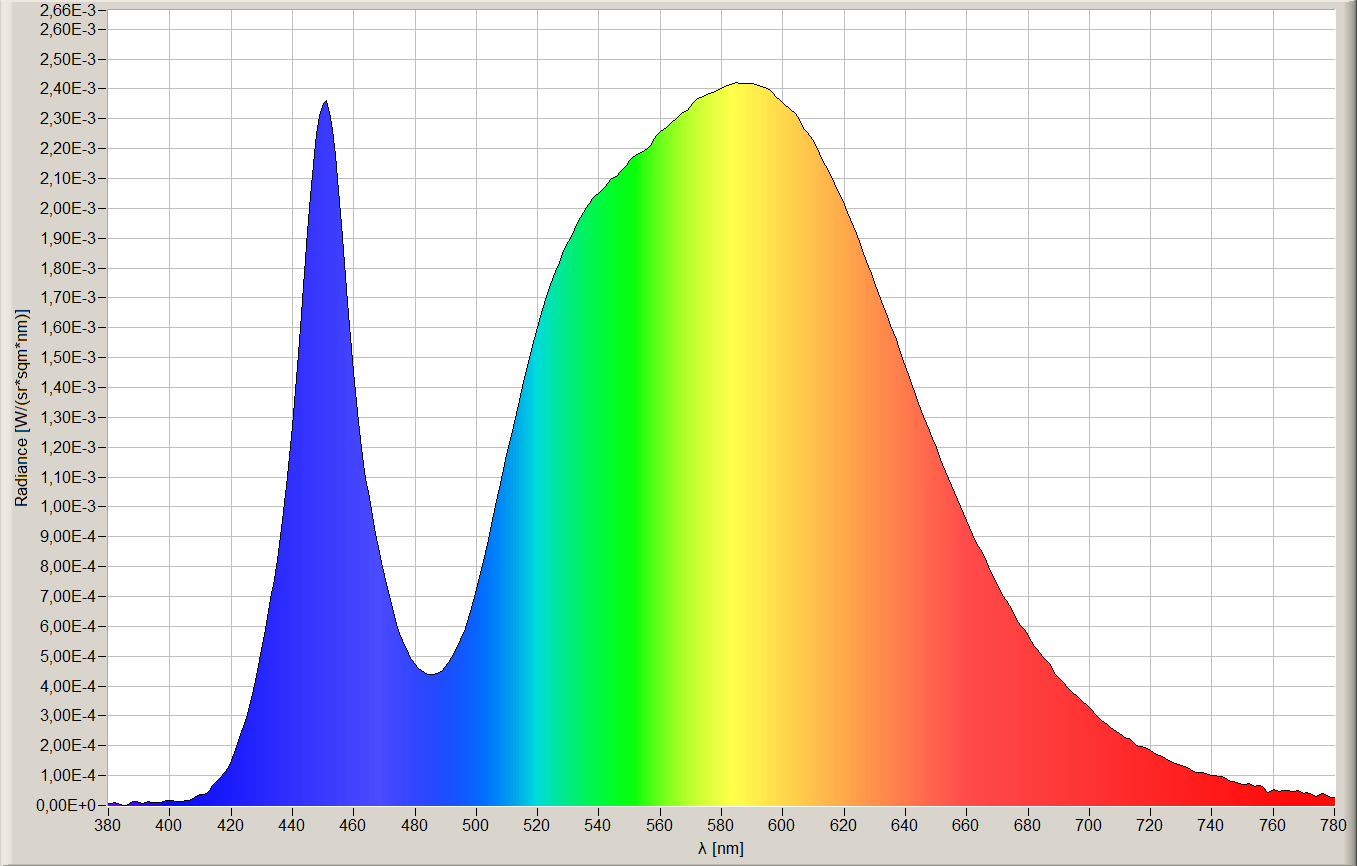Click the blue peak at 450 nm
Image resolution: width=1357 pixels, height=866 pixels.
325,103
